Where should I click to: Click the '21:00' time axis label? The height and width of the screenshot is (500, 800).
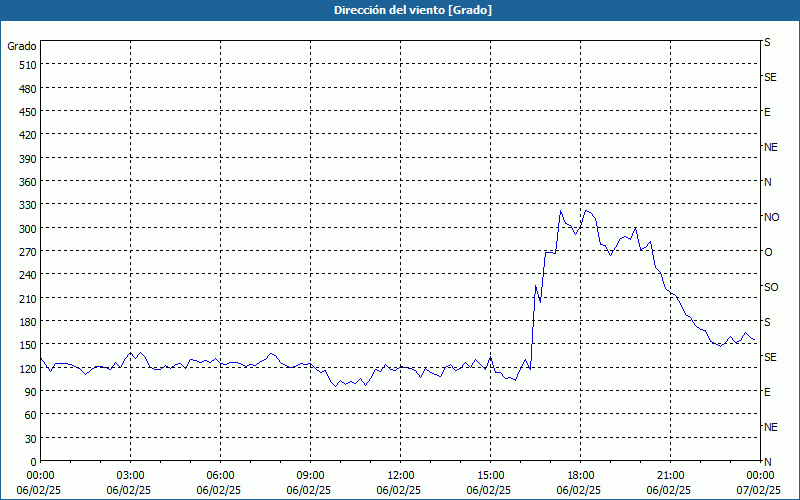(670, 476)
